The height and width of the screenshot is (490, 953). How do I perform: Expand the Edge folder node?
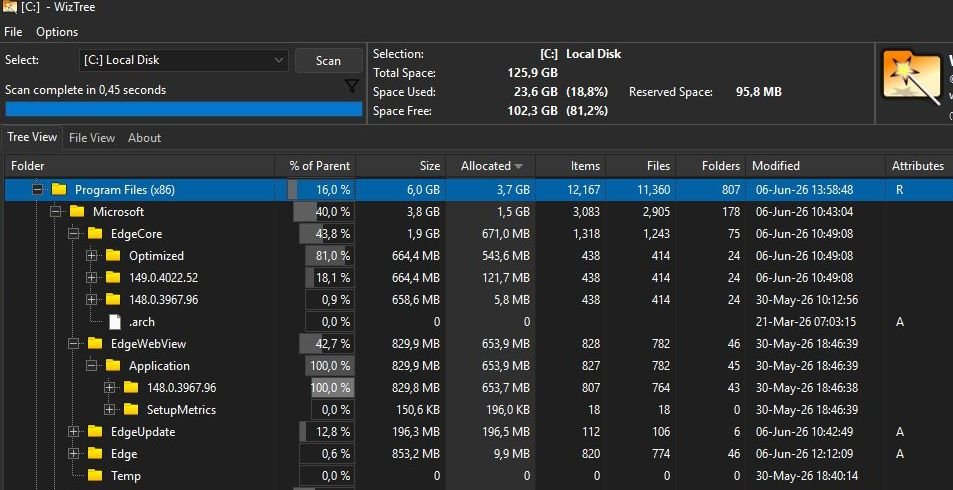pos(74,454)
